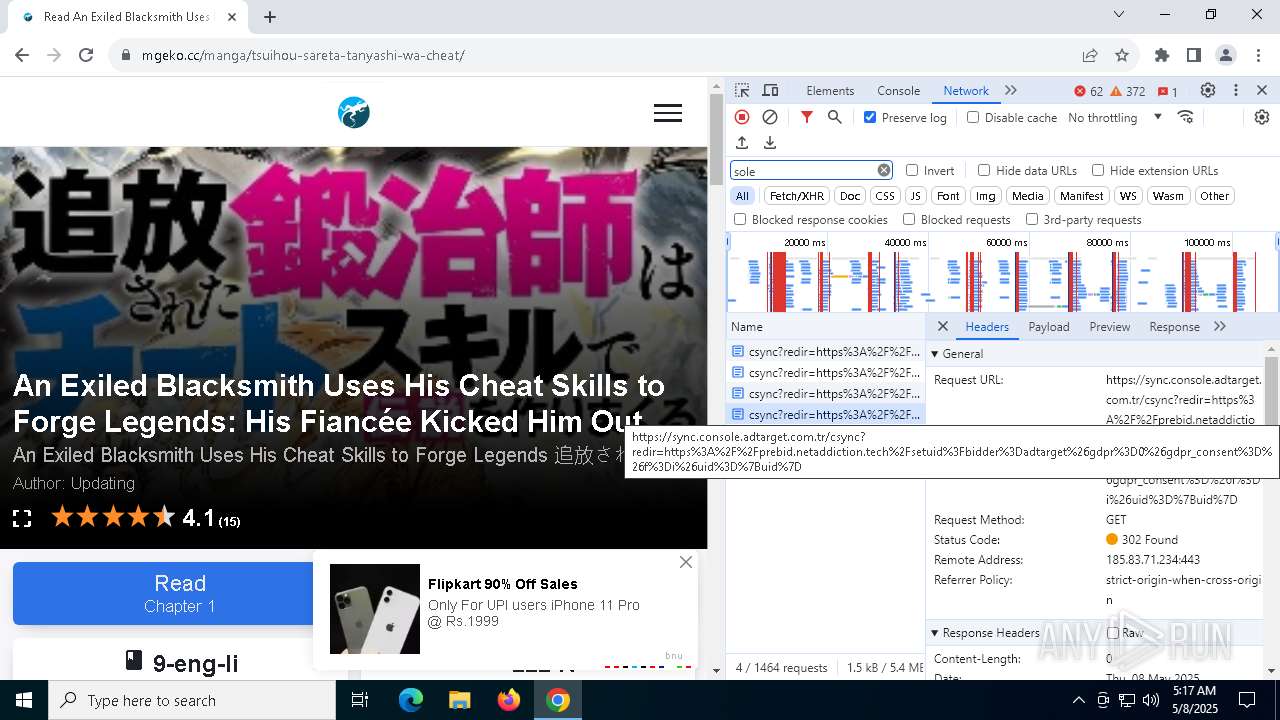Open the No throttling dropdown

pos(1115,117)
